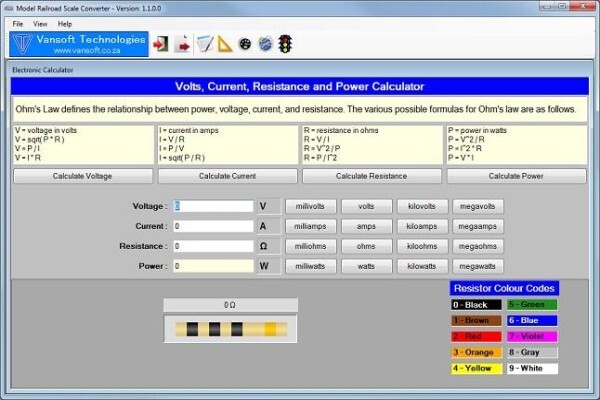The width and height of the screenshot is (600, 400).
Task: Click the 9 - White colour code
Action: pyautogui.click(x=532, y=368)
